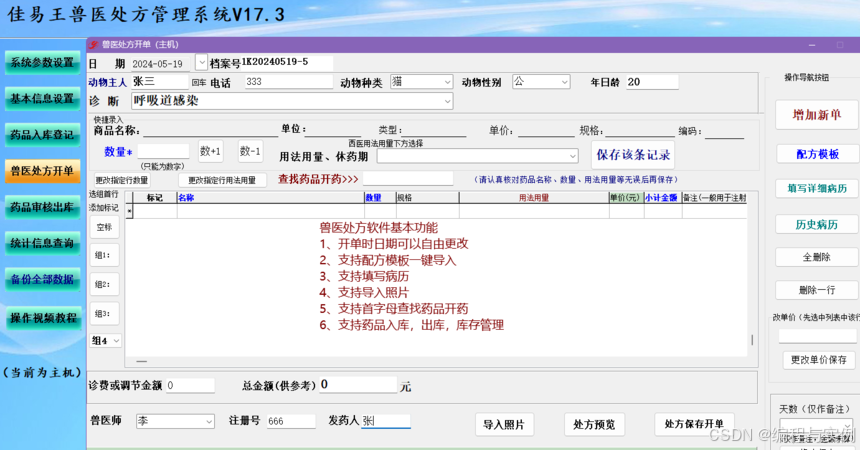Image resolution: width=860 pixels, height=450 pixels.
Task: Open 药品审核出库 in the sidebar
Action: coord(42,207)
